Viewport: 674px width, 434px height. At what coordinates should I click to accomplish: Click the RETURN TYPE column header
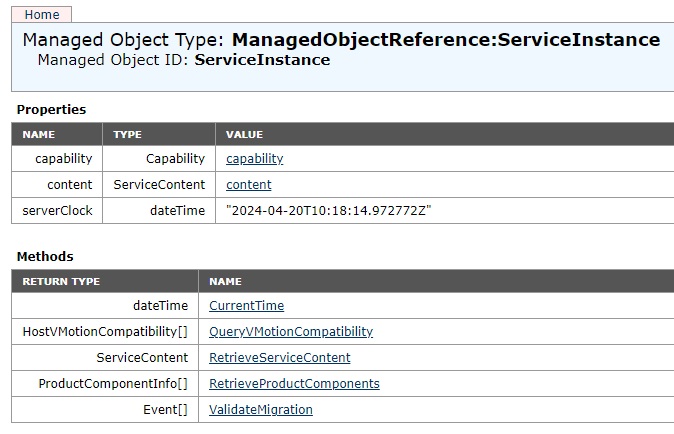[61, 281]
